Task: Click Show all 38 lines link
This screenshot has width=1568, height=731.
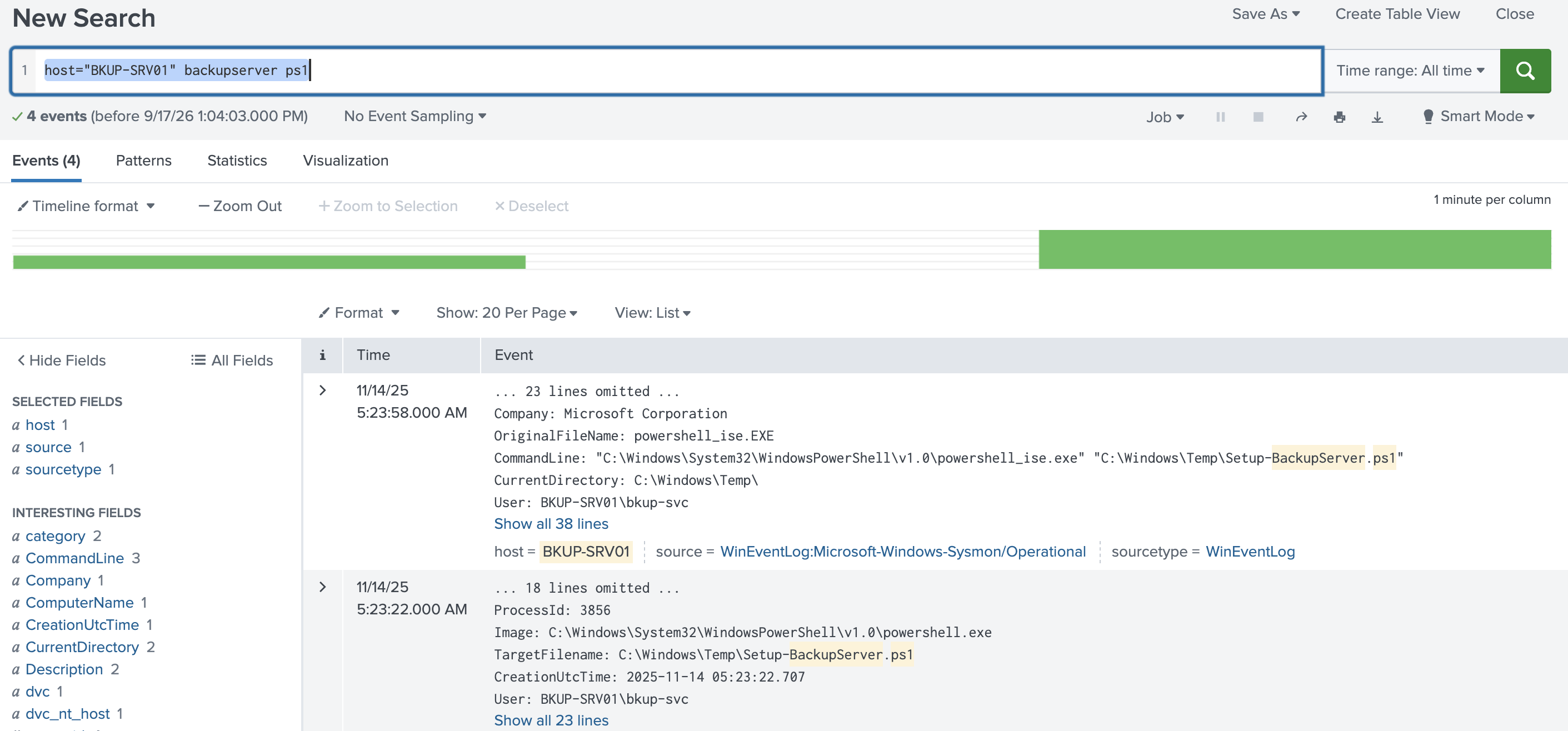Action: pyautogui.click(x=551, y=523)
